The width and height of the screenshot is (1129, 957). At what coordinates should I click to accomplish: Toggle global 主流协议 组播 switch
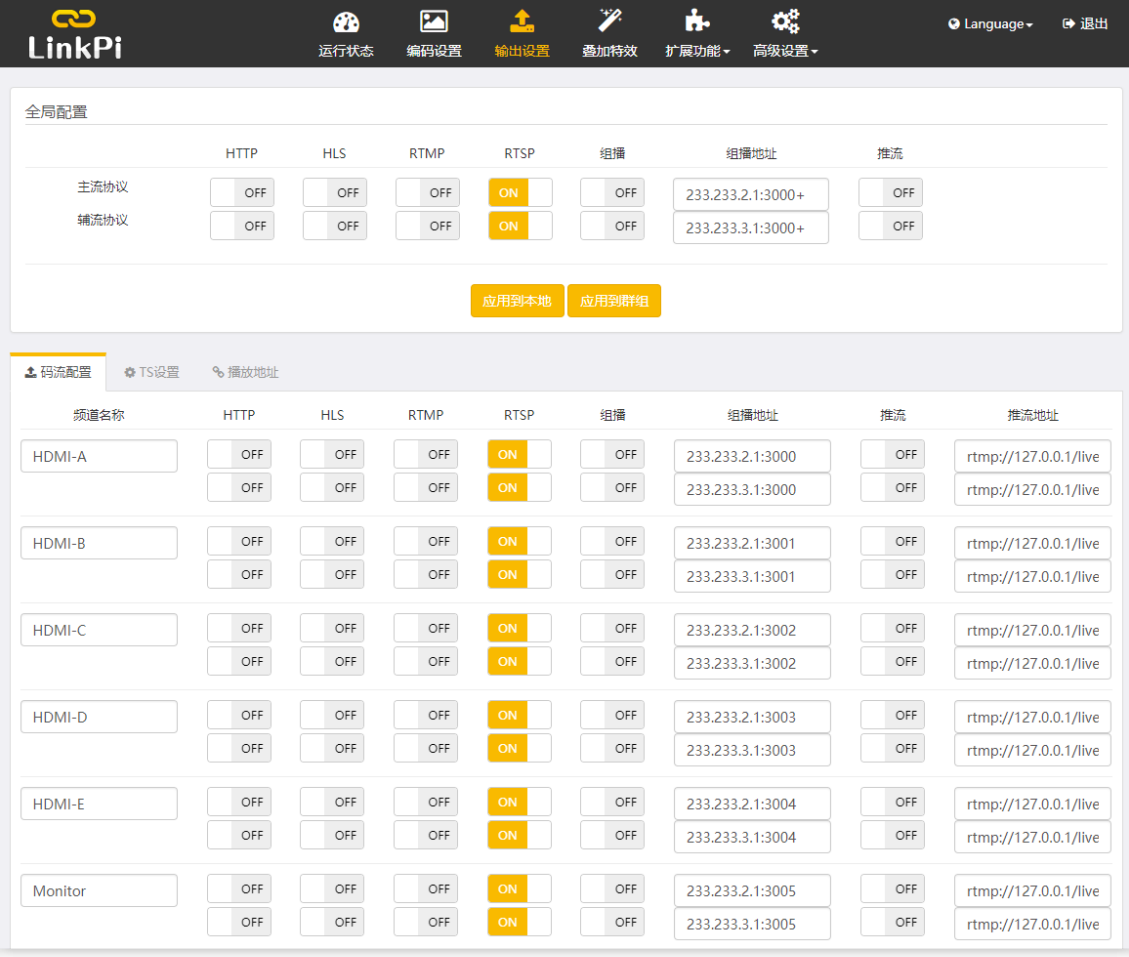coord(613,193)
